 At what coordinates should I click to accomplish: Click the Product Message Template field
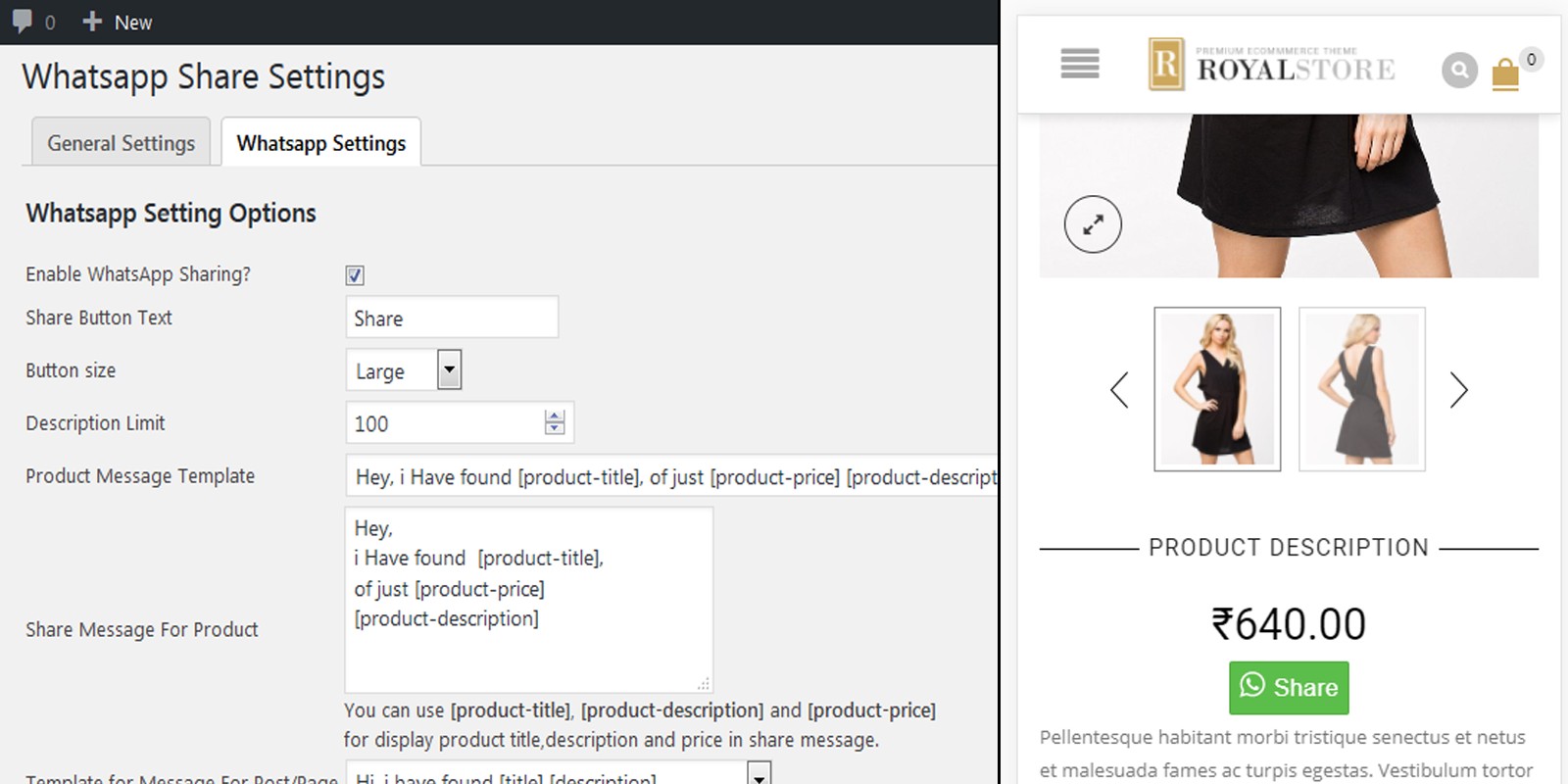(672, 477)
